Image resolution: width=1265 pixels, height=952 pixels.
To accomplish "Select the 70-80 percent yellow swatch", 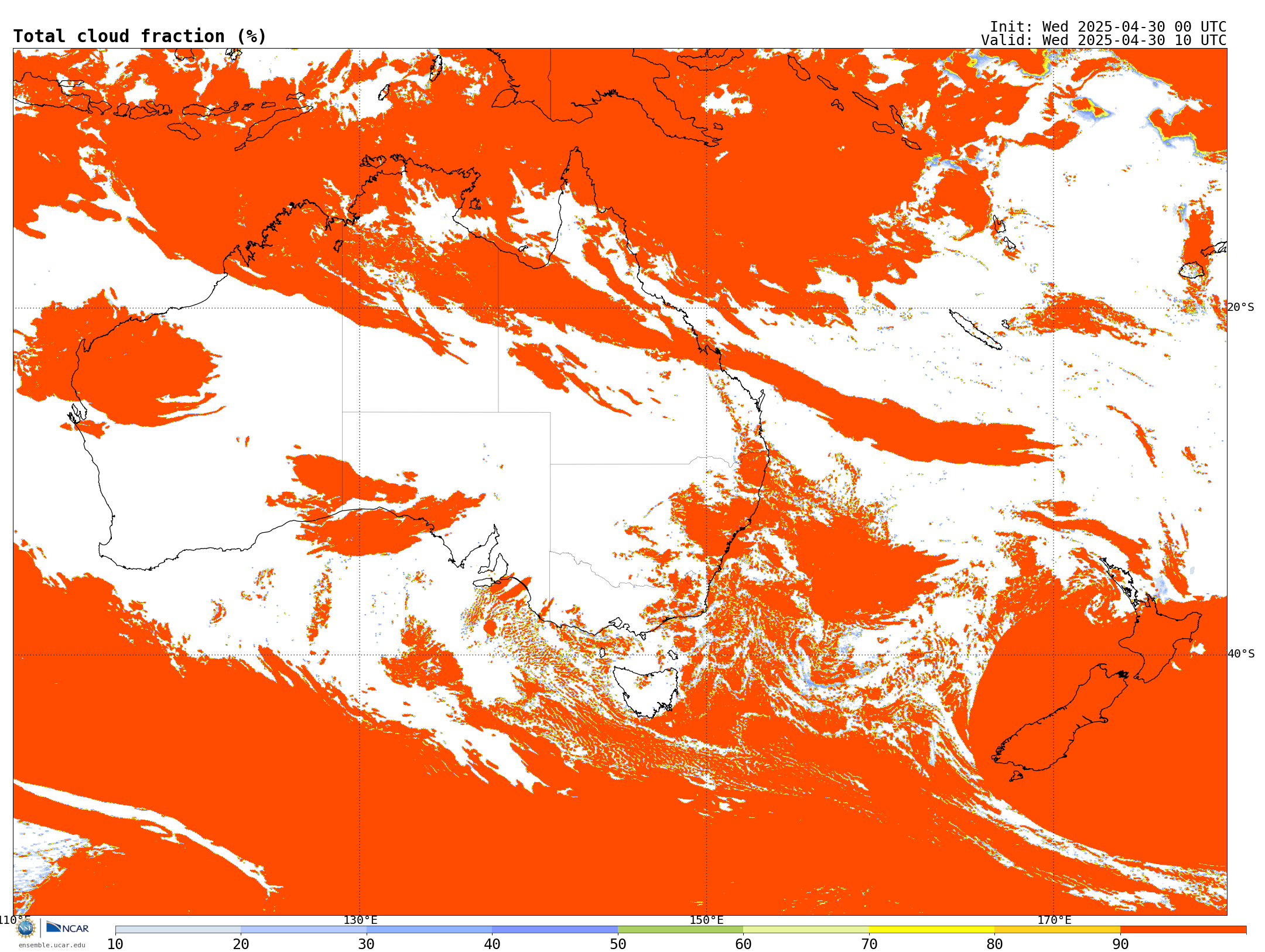I will pos(932,930).
